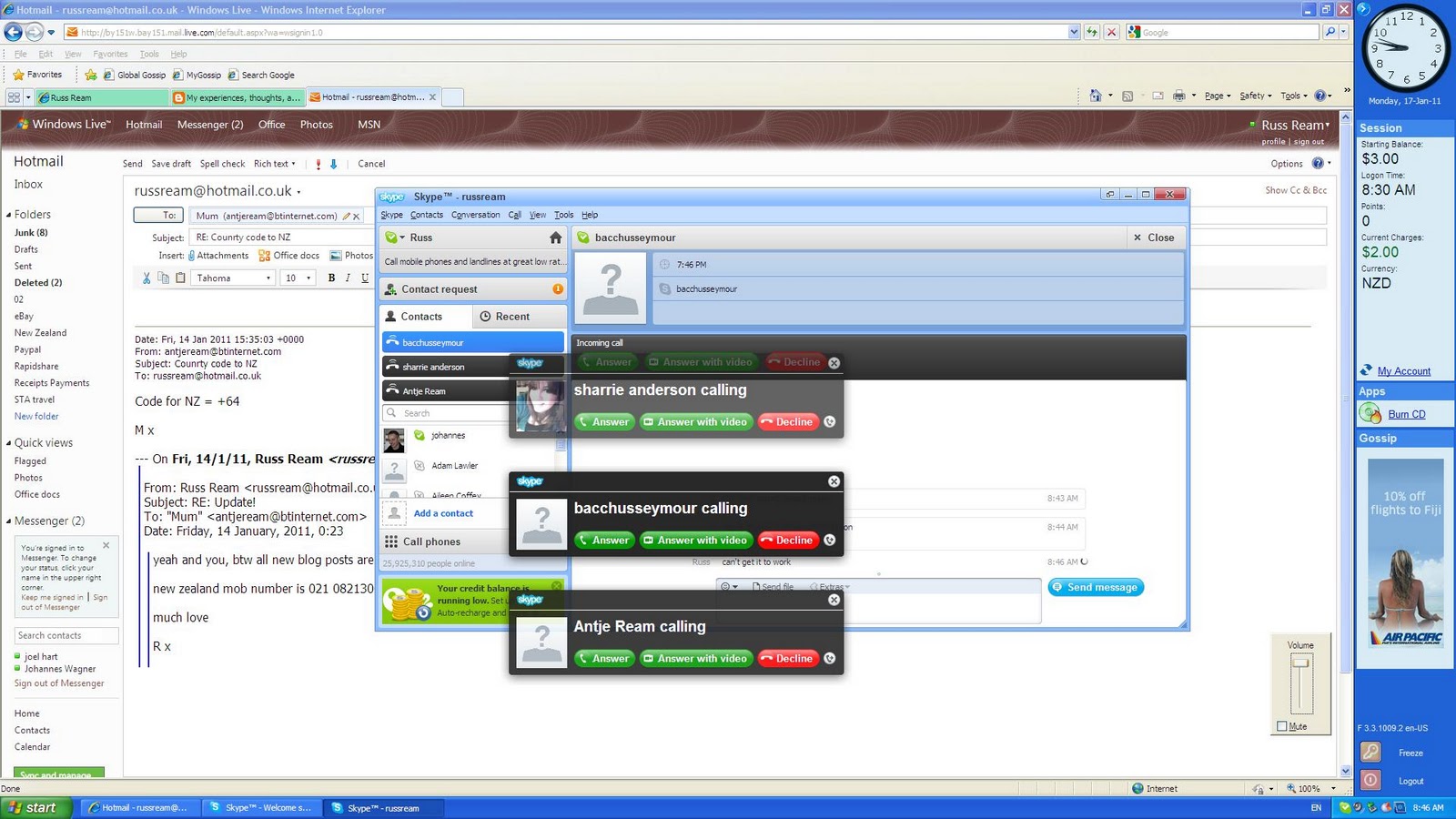Apply bold formatting in the email
Screen dimensions: 1456x819
331,278
